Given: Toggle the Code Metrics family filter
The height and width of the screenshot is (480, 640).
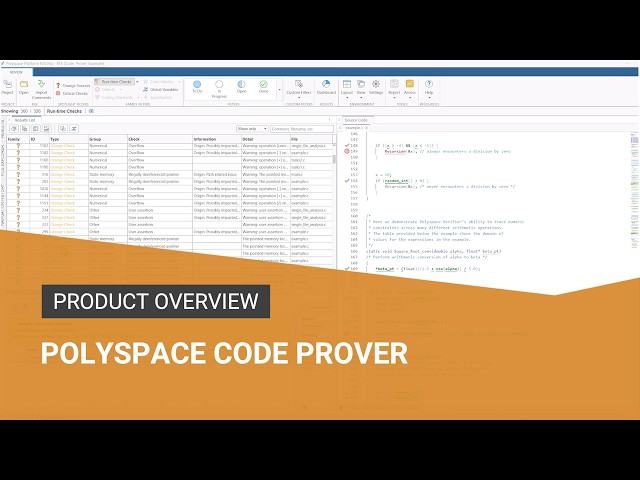Looking at the screenshot, I should coord(158,82).
